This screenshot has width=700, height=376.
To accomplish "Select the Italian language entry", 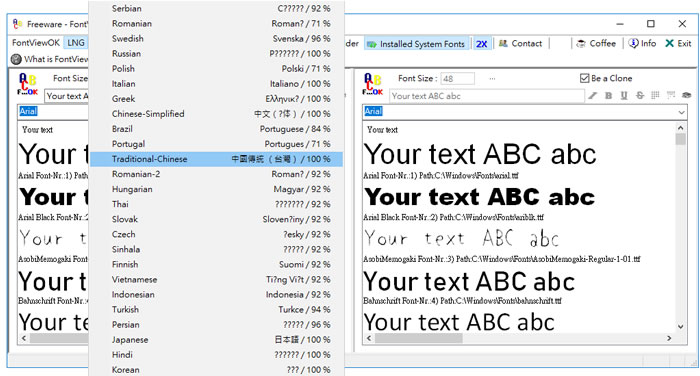I will coord(217,84).
